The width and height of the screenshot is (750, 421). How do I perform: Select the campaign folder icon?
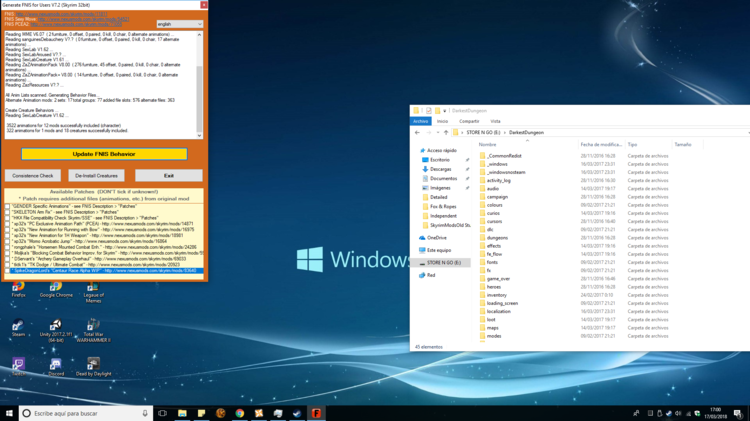[x=483, y=197]
